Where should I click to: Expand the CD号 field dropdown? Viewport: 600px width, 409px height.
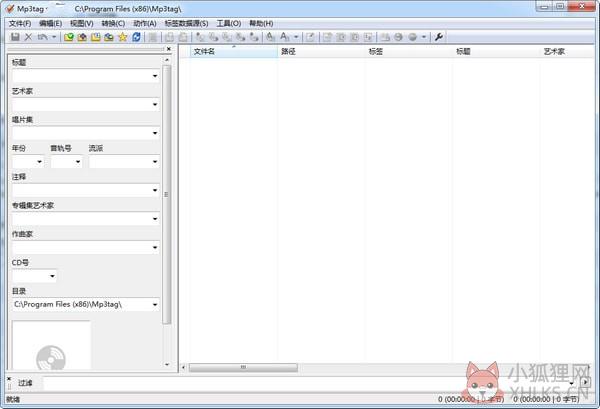click(x=52, y=276)
